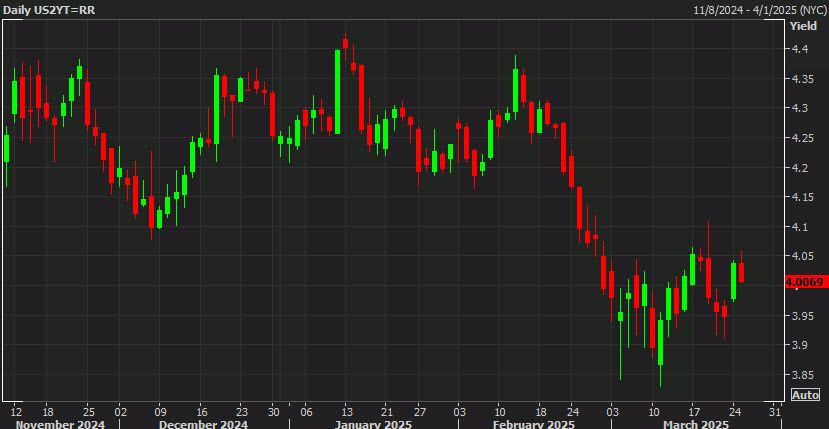Select the current value label 4.0069
This screenshot has width=829, height=429.
pyautogui.click(x=806, y=282)
